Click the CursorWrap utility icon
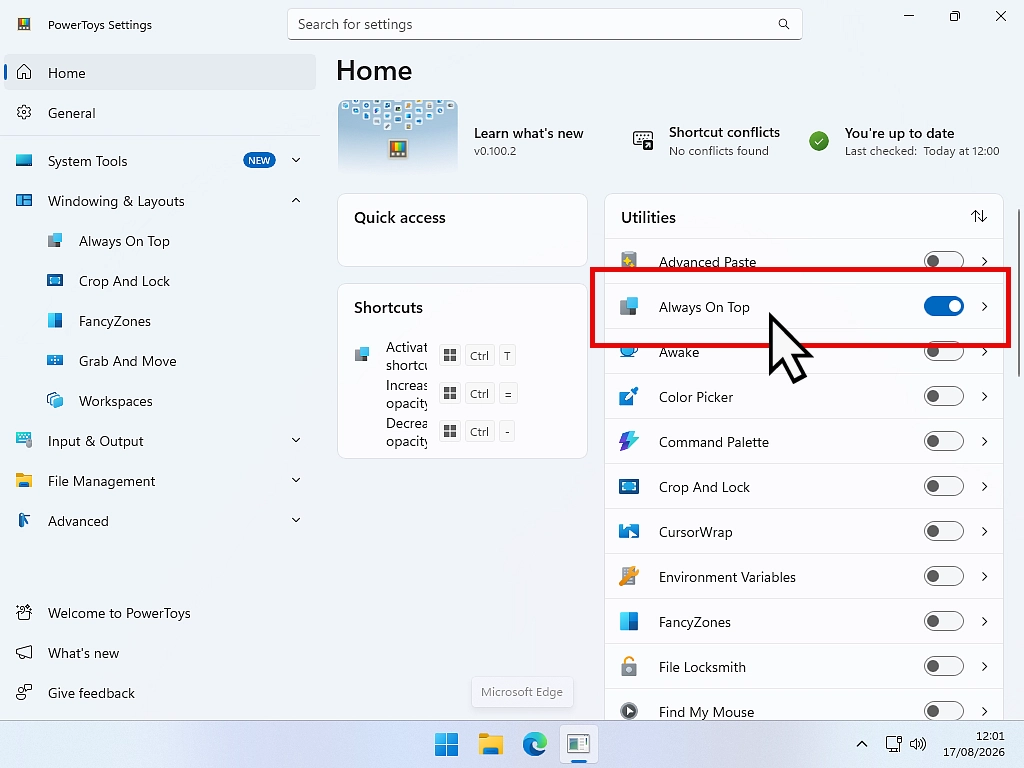1024x768 pixels. (628, 532)
